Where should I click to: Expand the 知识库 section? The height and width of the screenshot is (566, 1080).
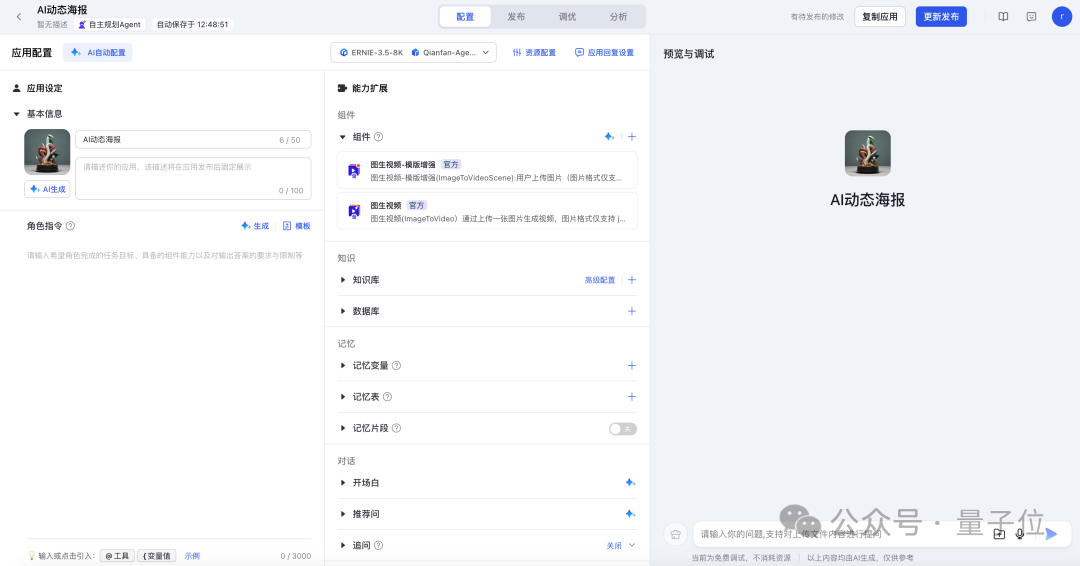[x=342, y=280]
